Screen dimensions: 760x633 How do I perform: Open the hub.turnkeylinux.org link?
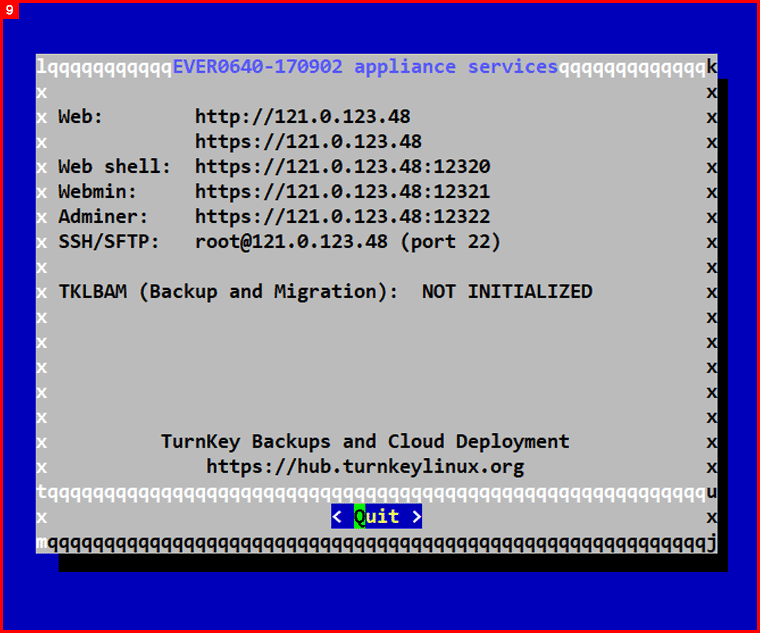[x=365, y=467]
